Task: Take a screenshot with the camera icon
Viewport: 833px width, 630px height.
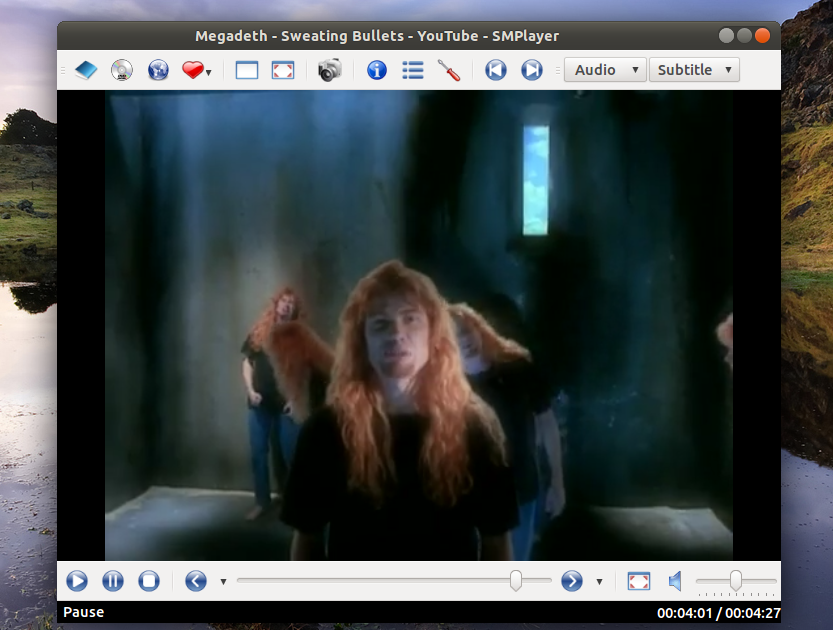Action: (x=329, y=70)
